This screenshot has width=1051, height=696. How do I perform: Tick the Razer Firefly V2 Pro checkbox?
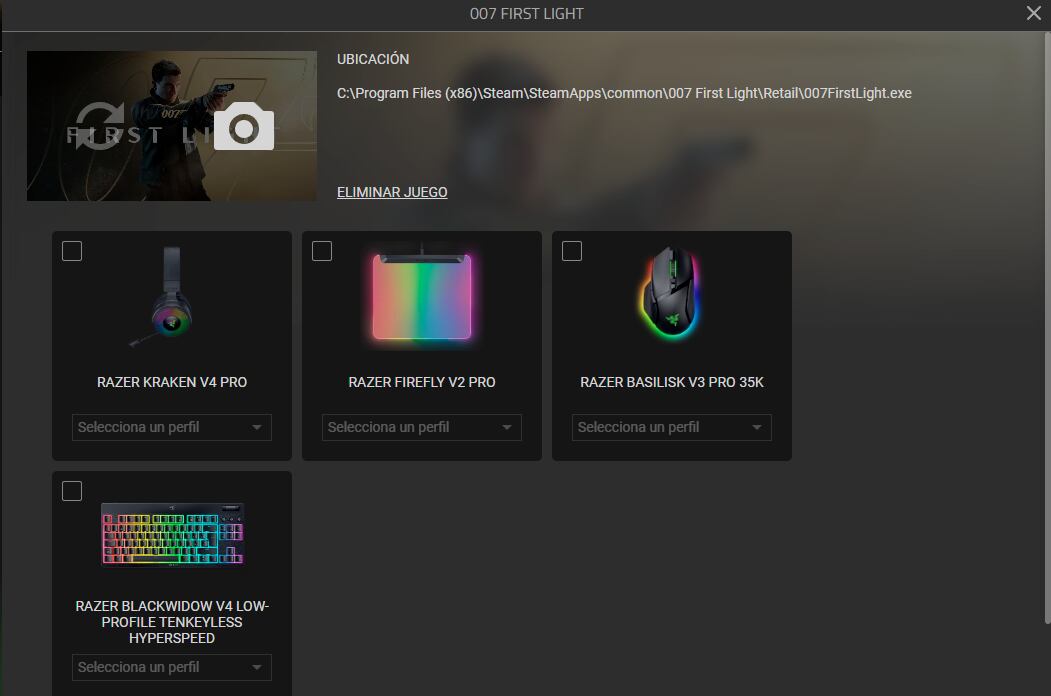coord(322,251)
